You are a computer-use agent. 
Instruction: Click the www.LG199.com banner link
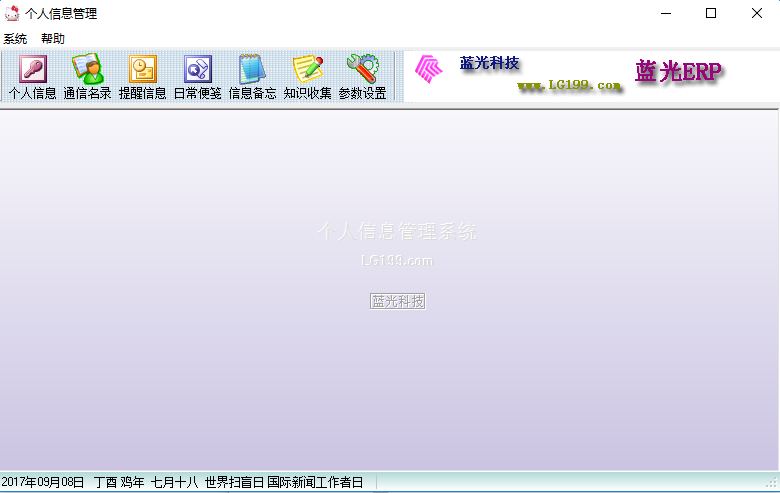coord(569,86)
